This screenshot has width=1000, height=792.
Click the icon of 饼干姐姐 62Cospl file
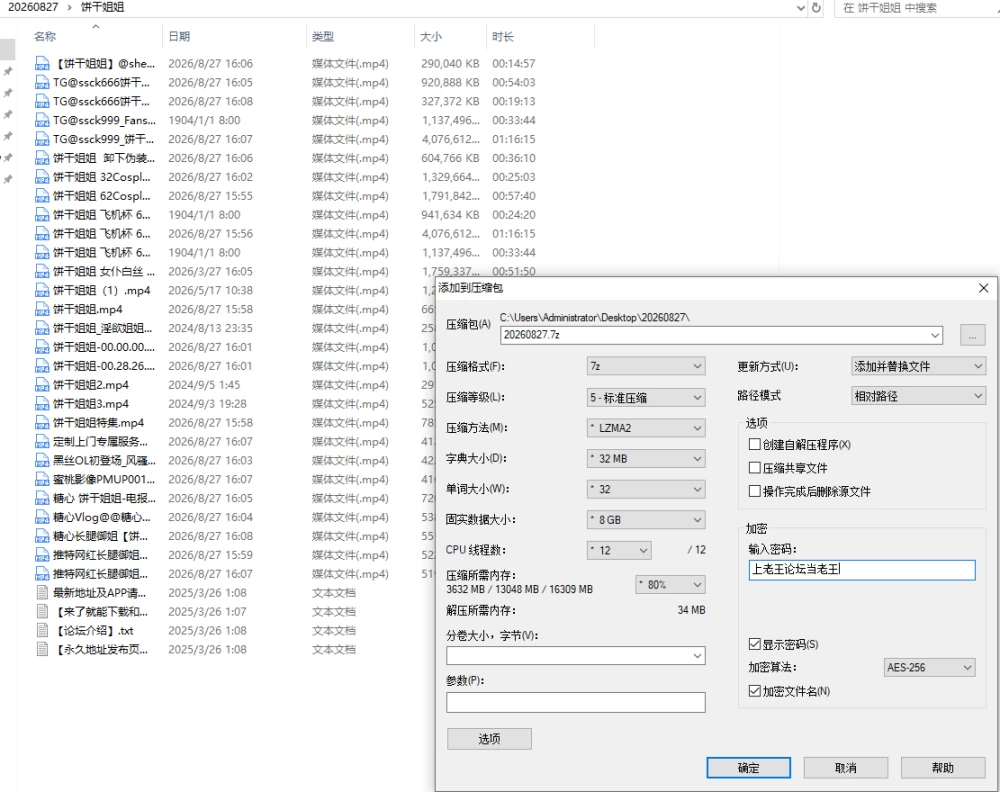click(x=42, y=196)
